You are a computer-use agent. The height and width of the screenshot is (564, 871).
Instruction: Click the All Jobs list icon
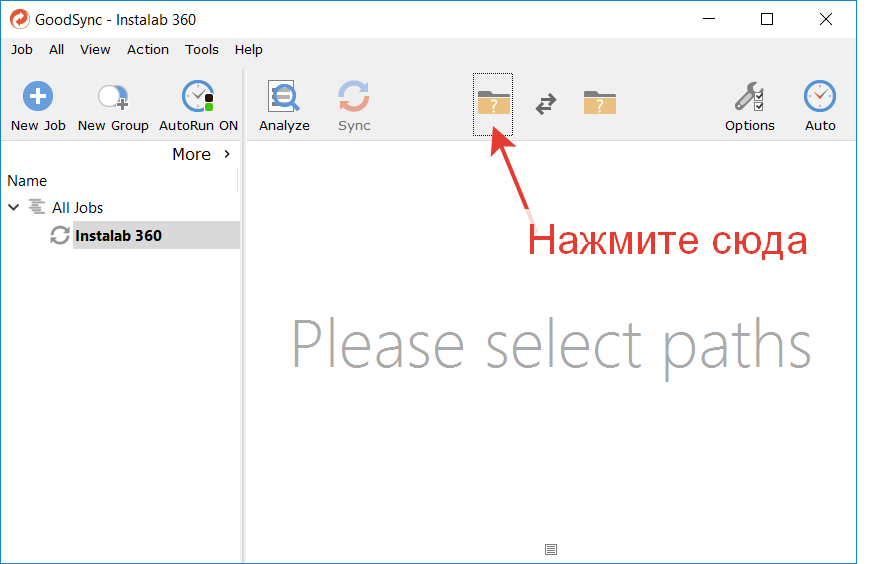point(37,207)
